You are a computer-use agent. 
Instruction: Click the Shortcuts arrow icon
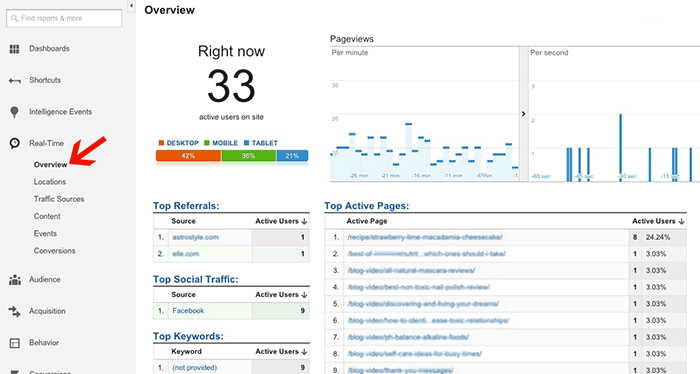14,81
